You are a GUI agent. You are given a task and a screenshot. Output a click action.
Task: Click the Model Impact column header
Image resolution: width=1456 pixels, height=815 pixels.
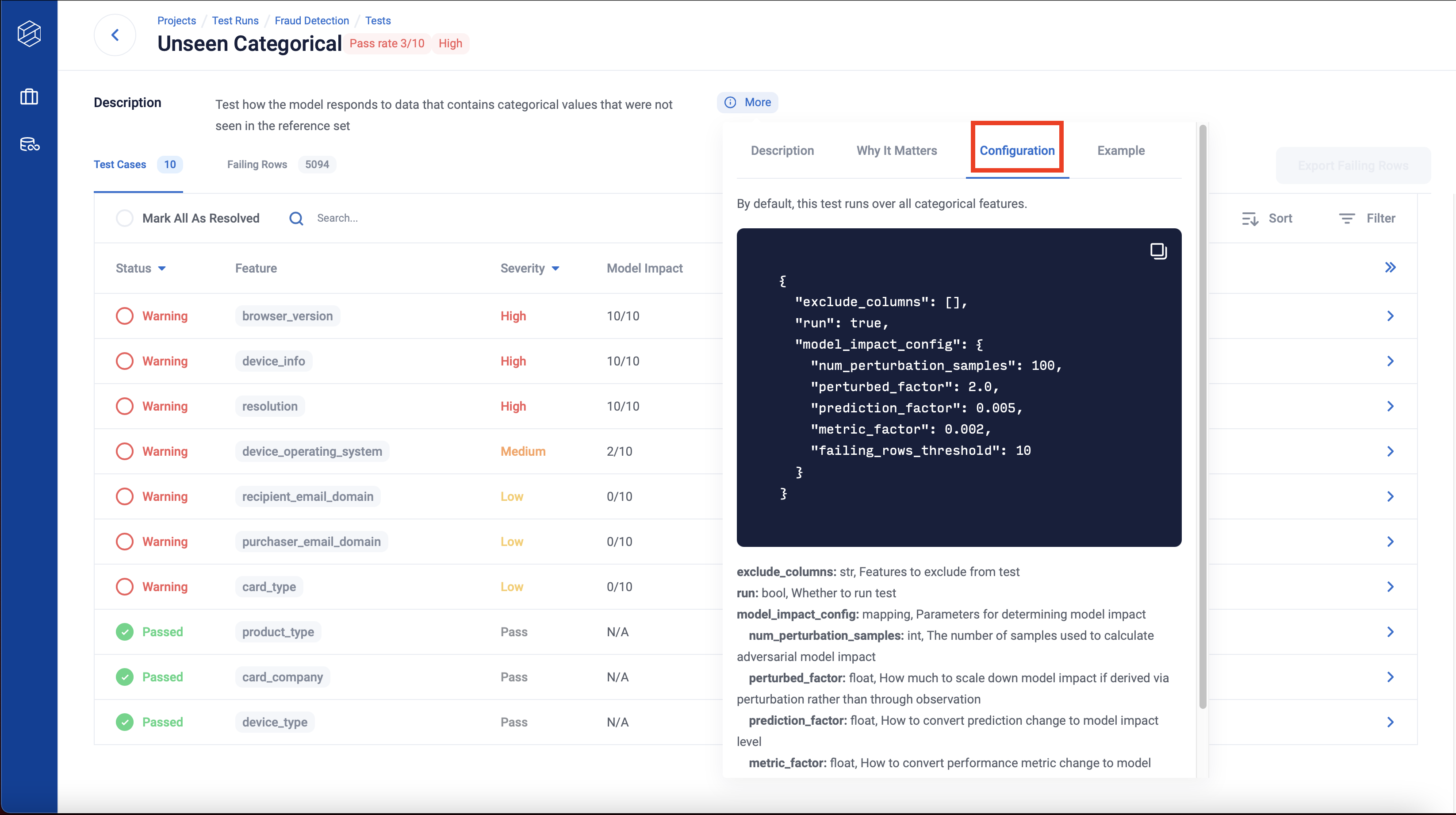(644, 269)
